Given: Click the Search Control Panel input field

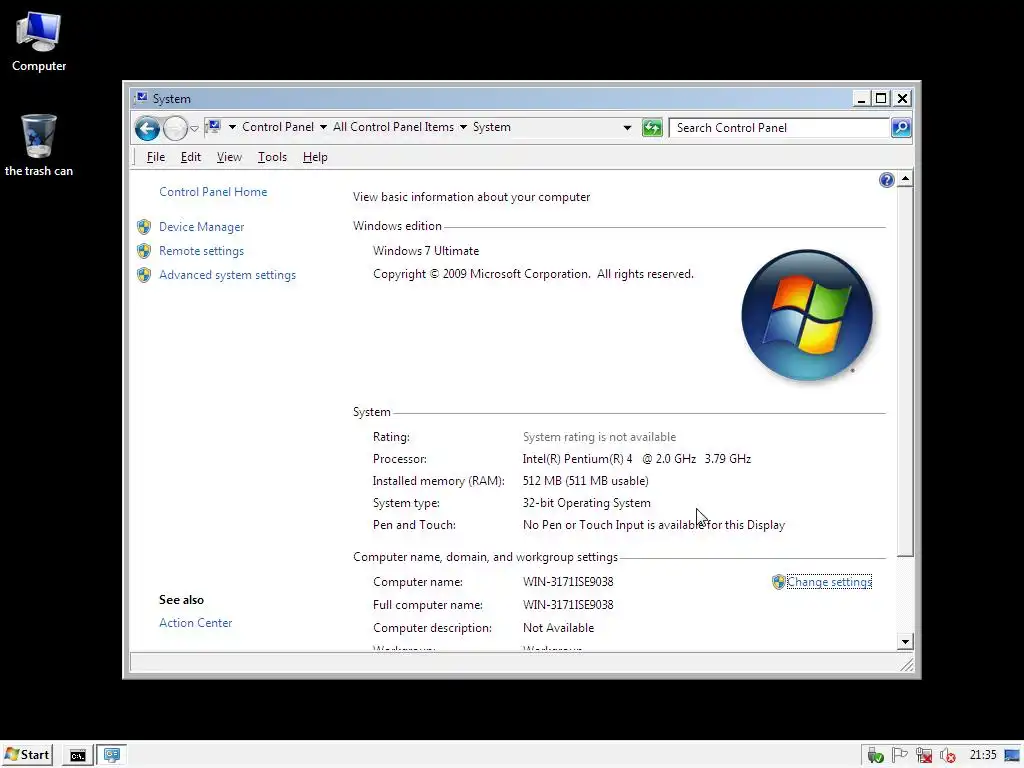Looking at the screenshot, I should coord(780,127).
